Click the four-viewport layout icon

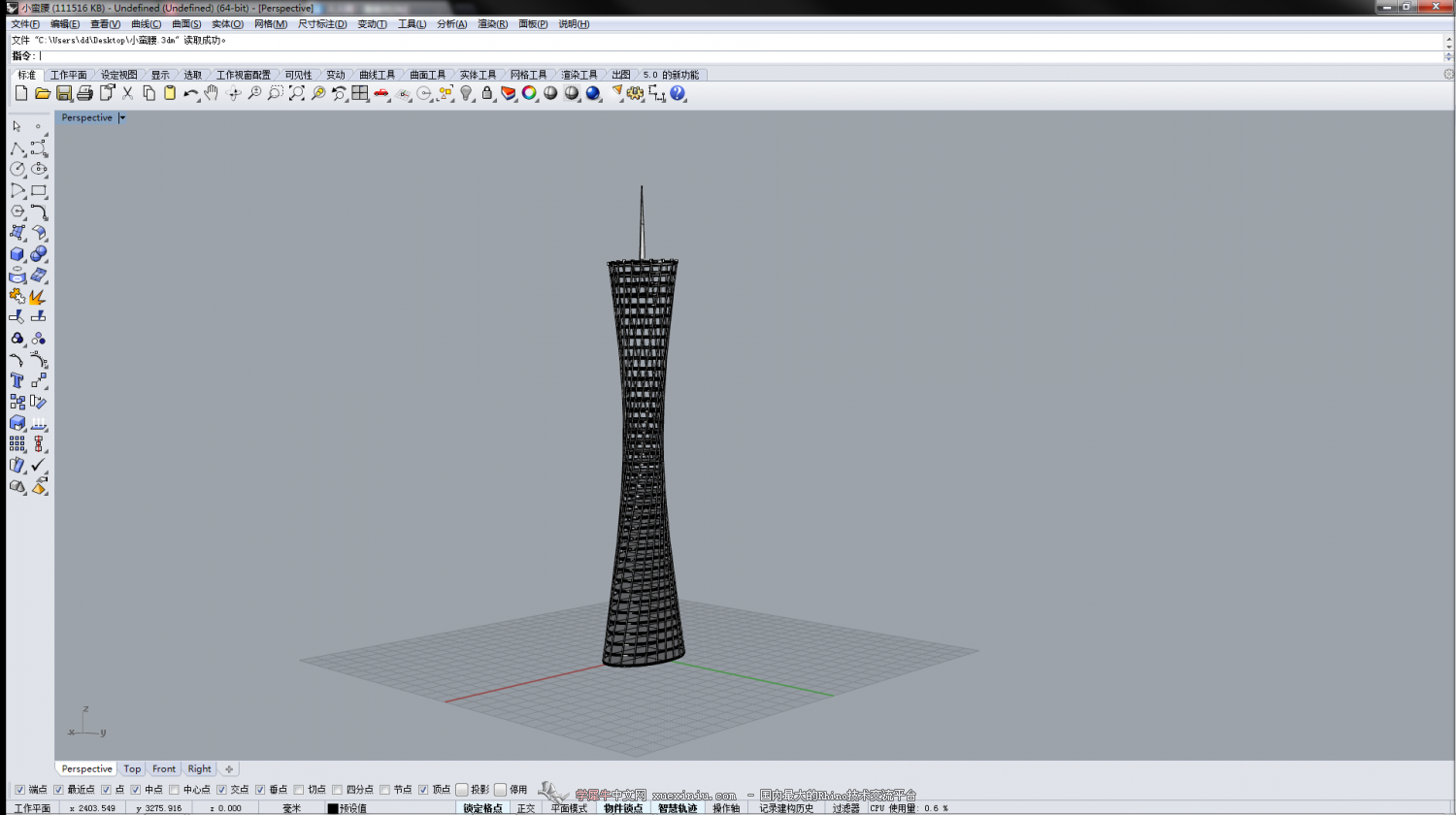(x=360, y=93)
